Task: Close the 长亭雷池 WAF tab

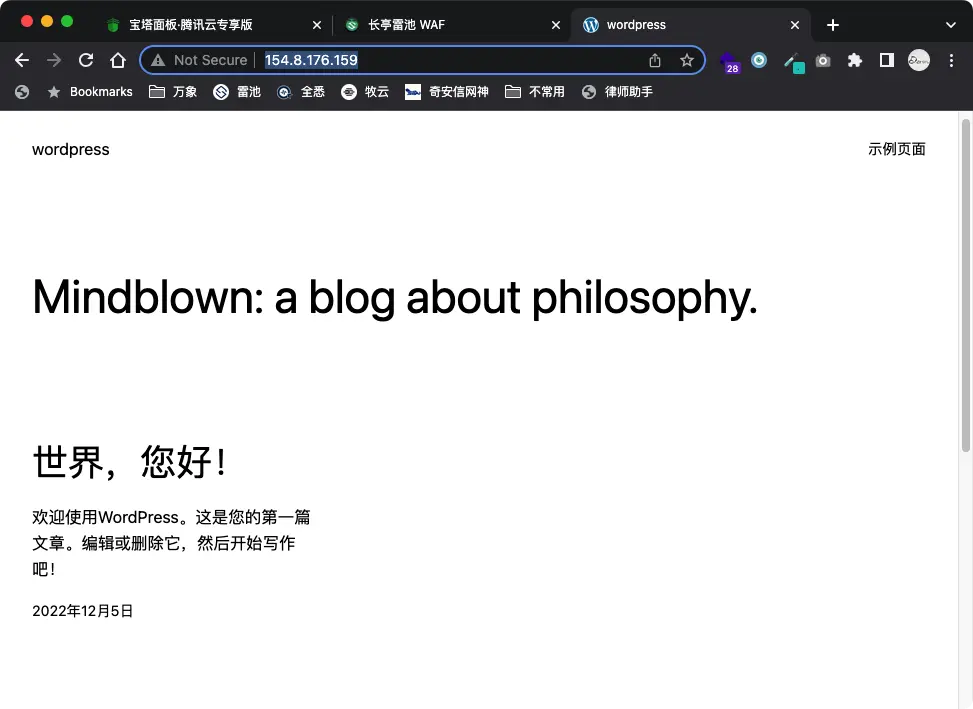Action: [x=555, y=25]
